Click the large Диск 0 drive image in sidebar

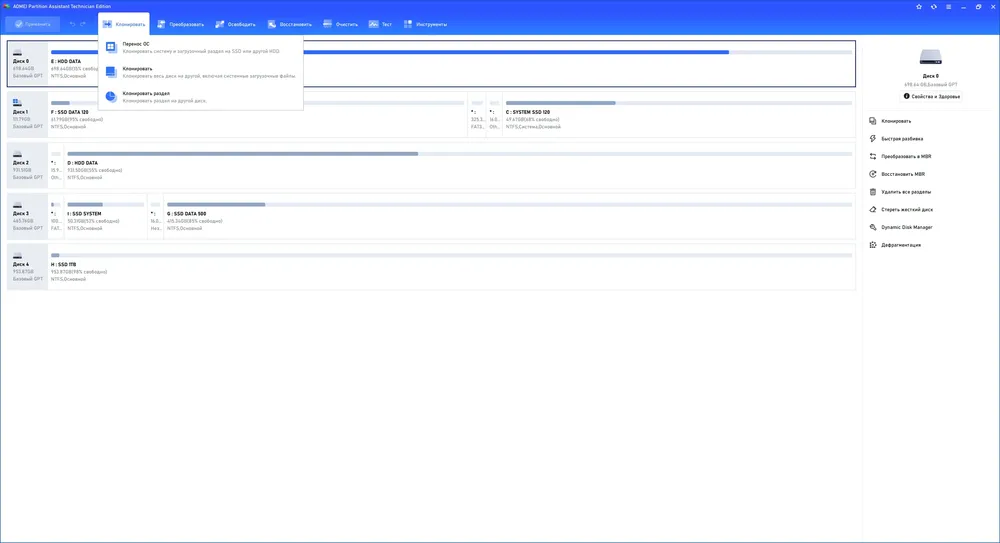click(930, 57)
